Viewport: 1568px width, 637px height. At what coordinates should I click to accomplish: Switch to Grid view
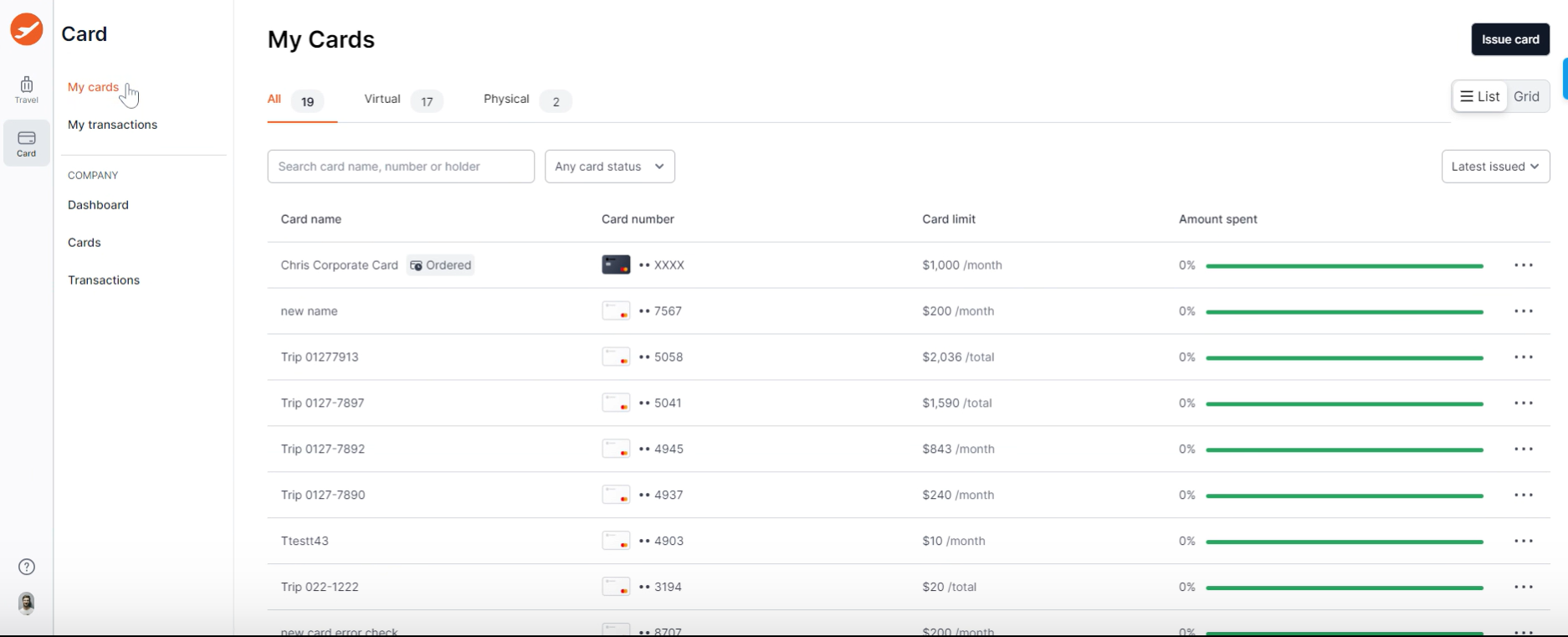click(1526, 96)
